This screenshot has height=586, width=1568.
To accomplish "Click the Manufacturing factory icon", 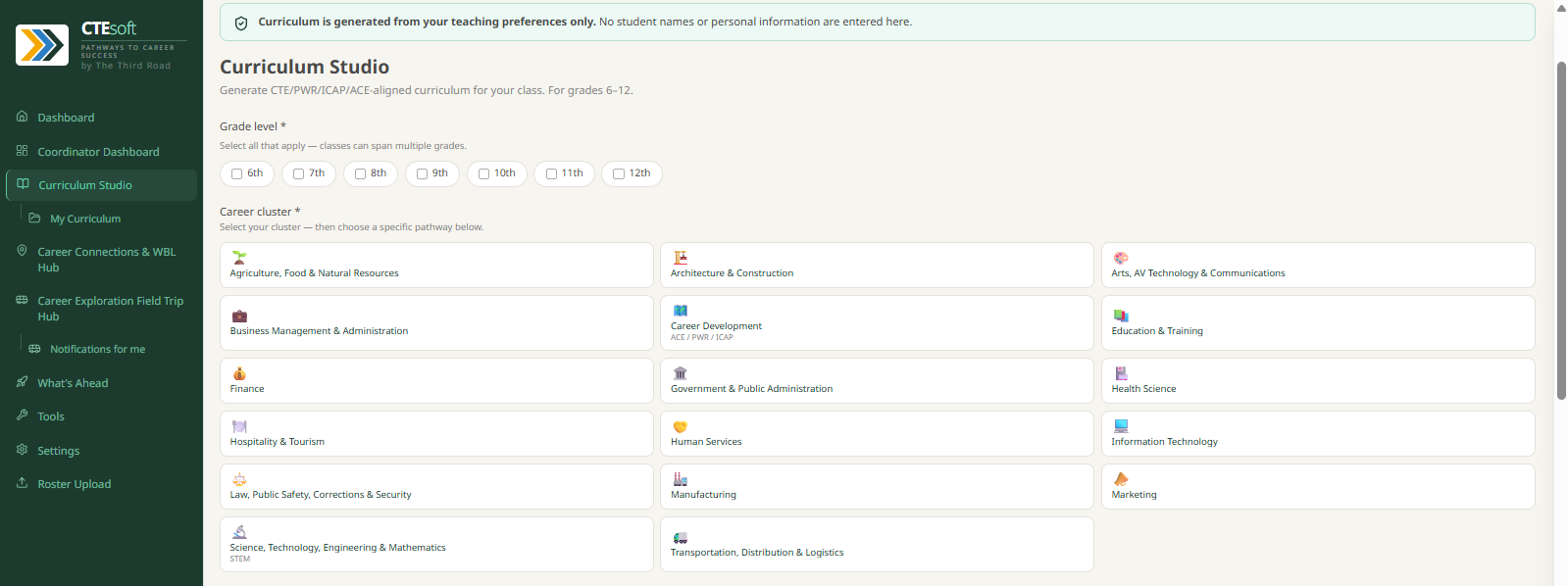I will click(680, 479).
